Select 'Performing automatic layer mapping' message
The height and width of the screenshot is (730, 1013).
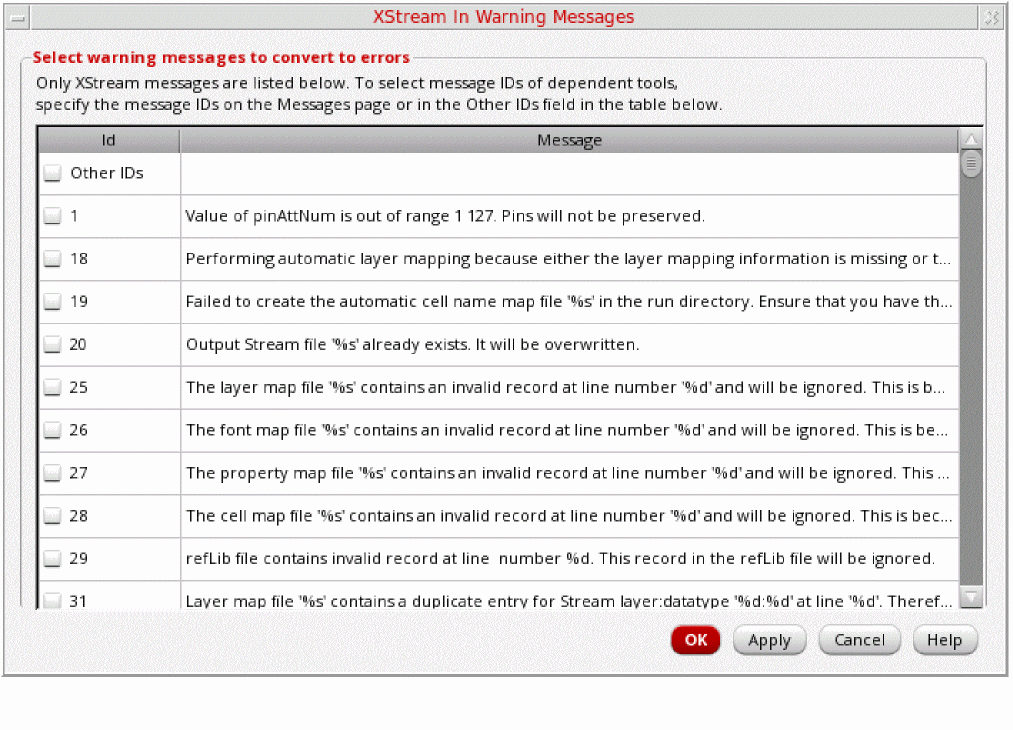[x=569, y=259]
